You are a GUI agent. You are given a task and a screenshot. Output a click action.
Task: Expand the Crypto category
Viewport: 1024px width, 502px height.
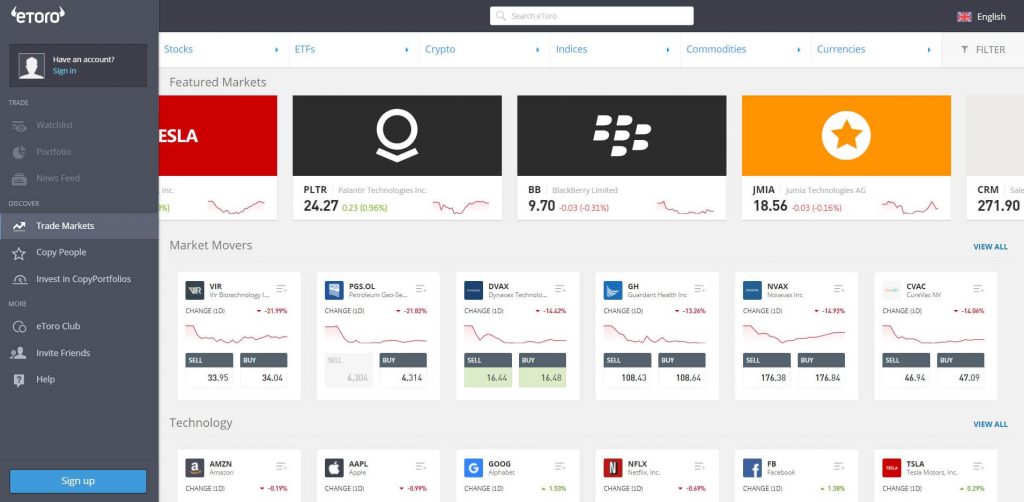click(482, 50)
